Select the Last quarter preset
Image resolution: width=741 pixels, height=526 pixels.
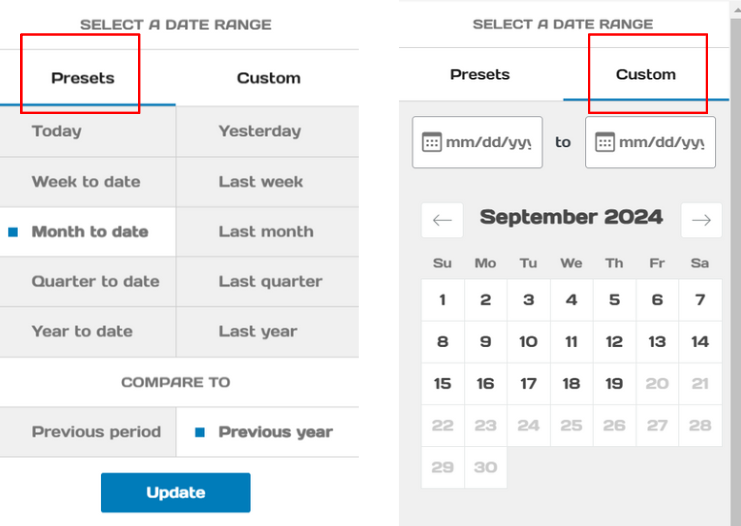point(267,282)
